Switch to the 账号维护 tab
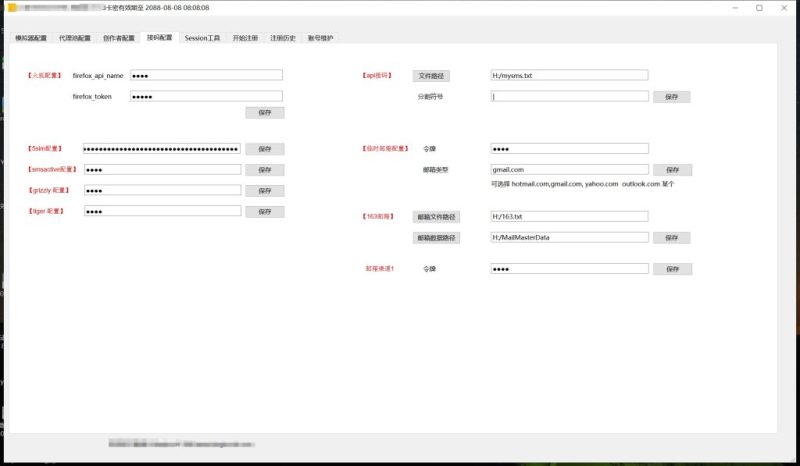800x466 pixels. point(321,38)
